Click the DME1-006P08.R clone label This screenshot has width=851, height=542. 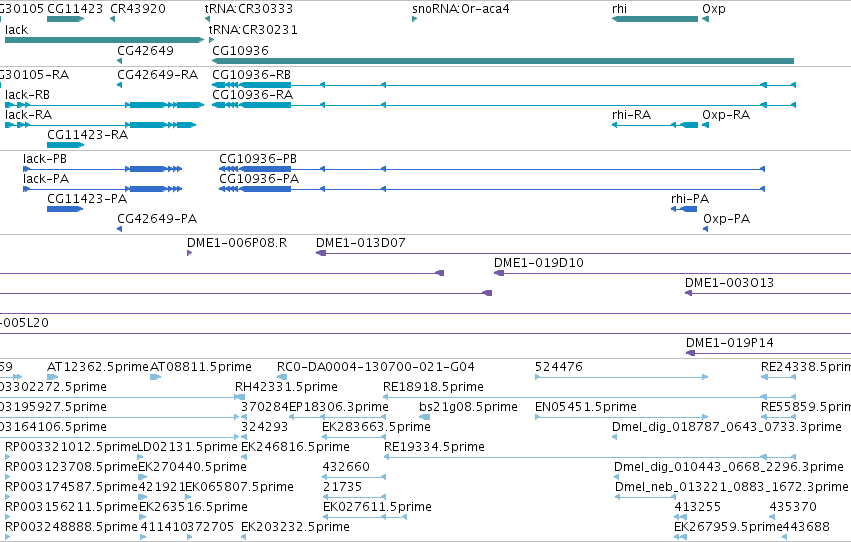[x=237, y=243]
